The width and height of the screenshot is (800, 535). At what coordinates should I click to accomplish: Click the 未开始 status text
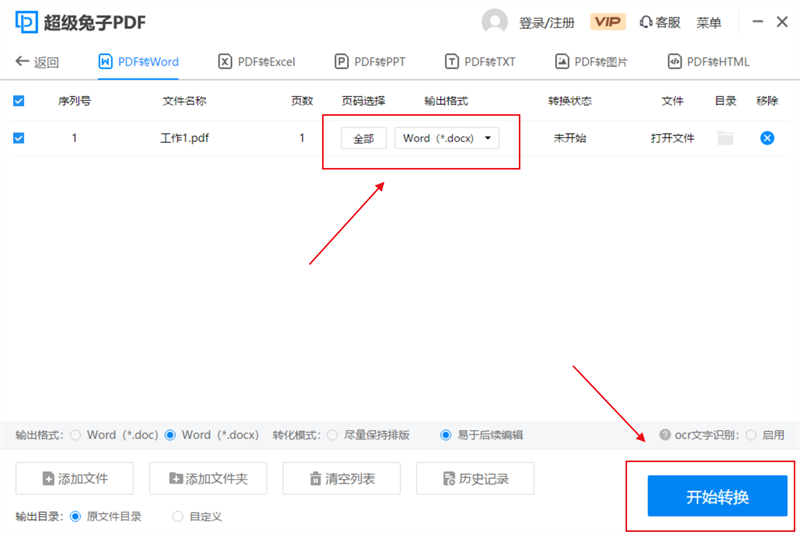coord(570,138)
